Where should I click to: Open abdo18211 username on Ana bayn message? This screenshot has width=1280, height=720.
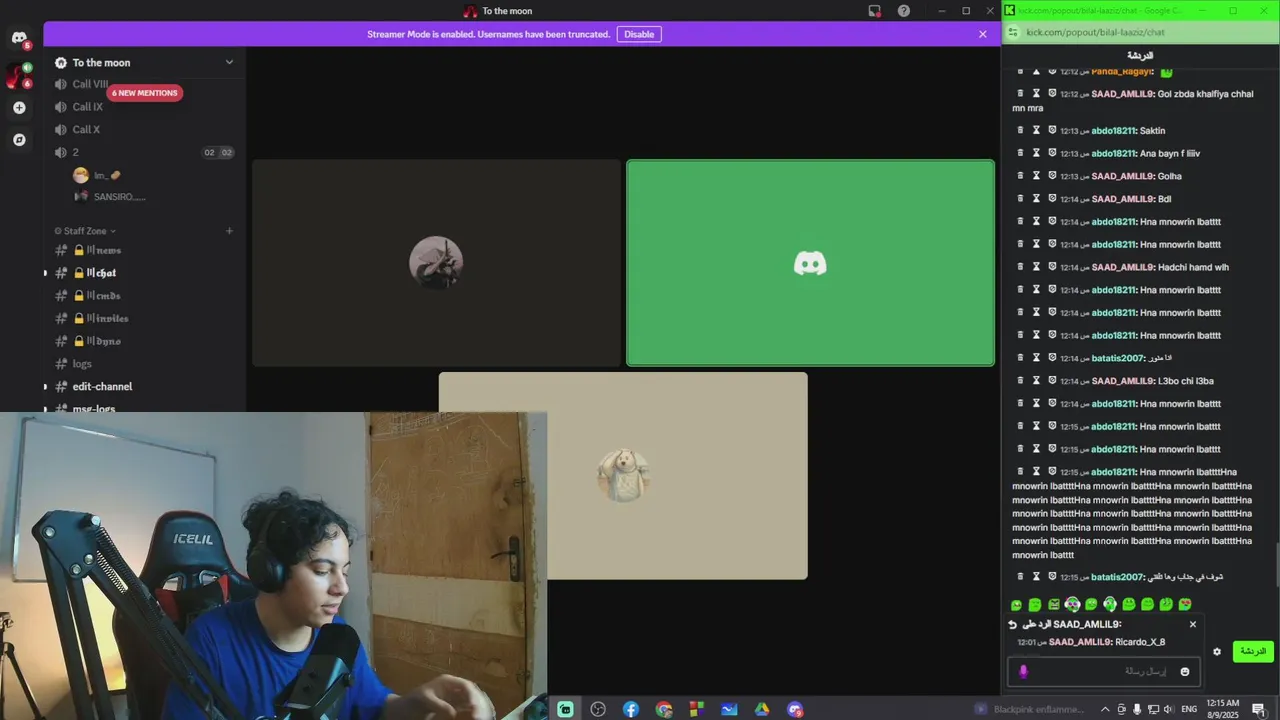tap(1113, 153)
